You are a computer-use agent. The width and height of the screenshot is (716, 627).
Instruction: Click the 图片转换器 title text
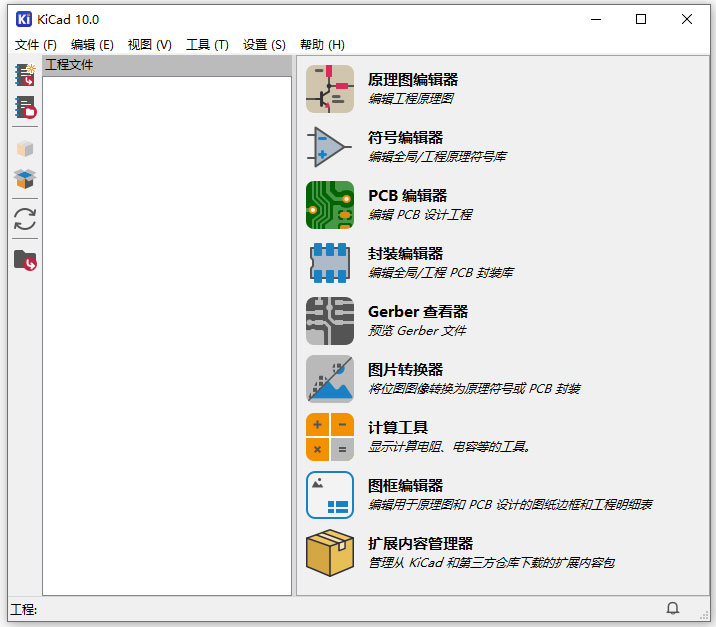point(405,369)
